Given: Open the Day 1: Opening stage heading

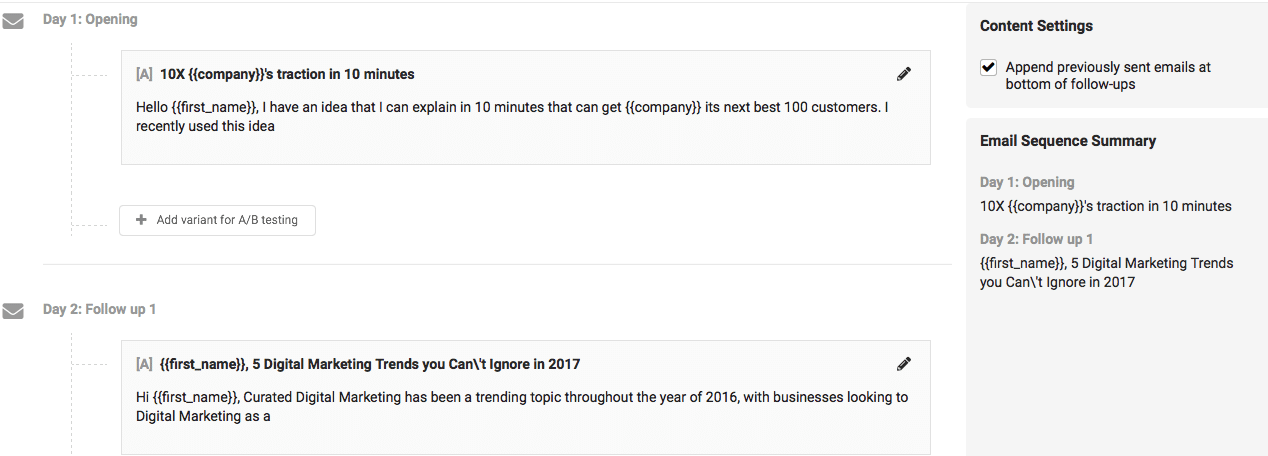Looking at the screenshot, I should (90, 19).
